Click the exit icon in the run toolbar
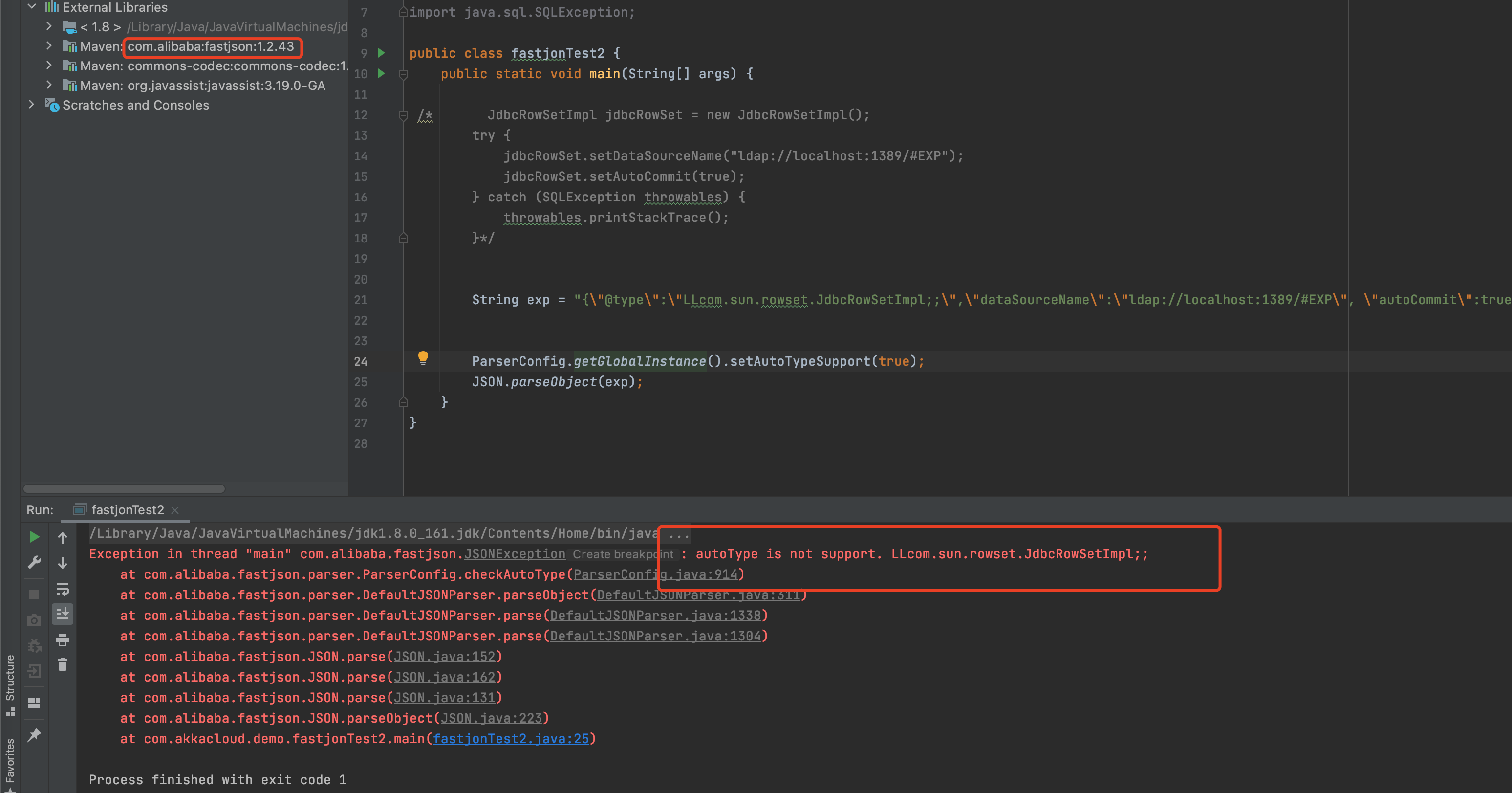Image resolution: width=1512 pixels, height=793 pixels. (34, 671)
